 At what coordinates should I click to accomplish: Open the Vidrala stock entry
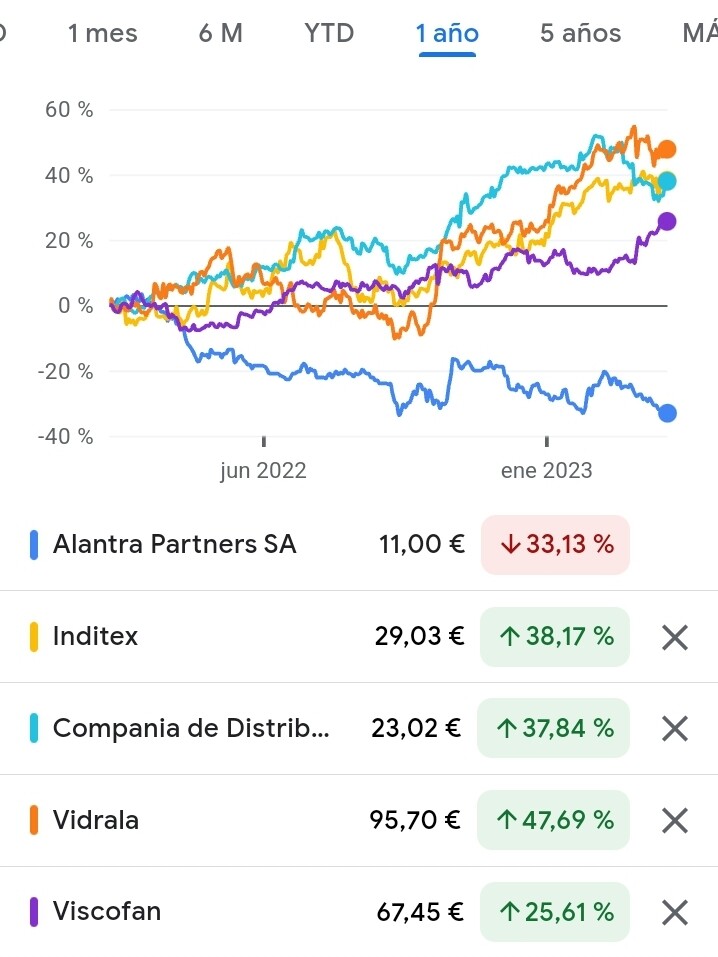(359, 820)
